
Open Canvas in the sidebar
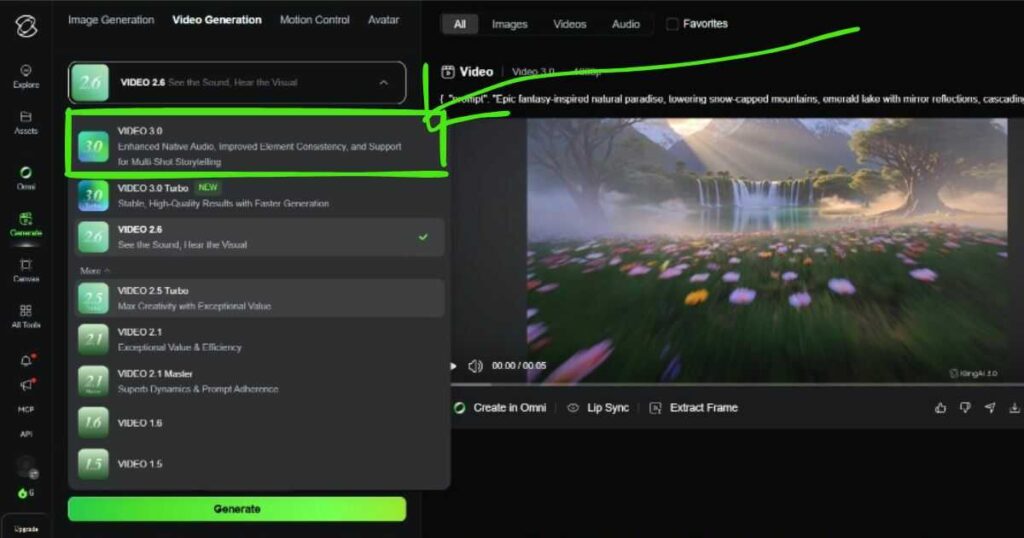[26, 270]
